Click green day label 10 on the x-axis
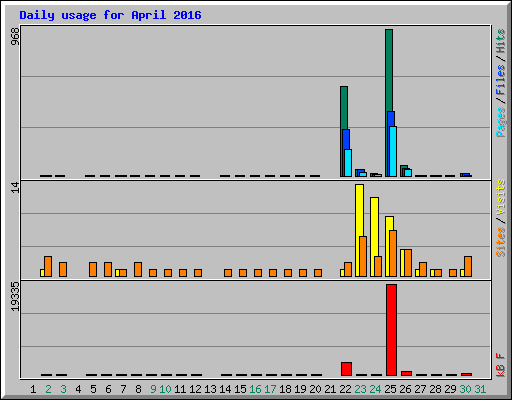Screen dimensions: 512x400 point(165,389)
